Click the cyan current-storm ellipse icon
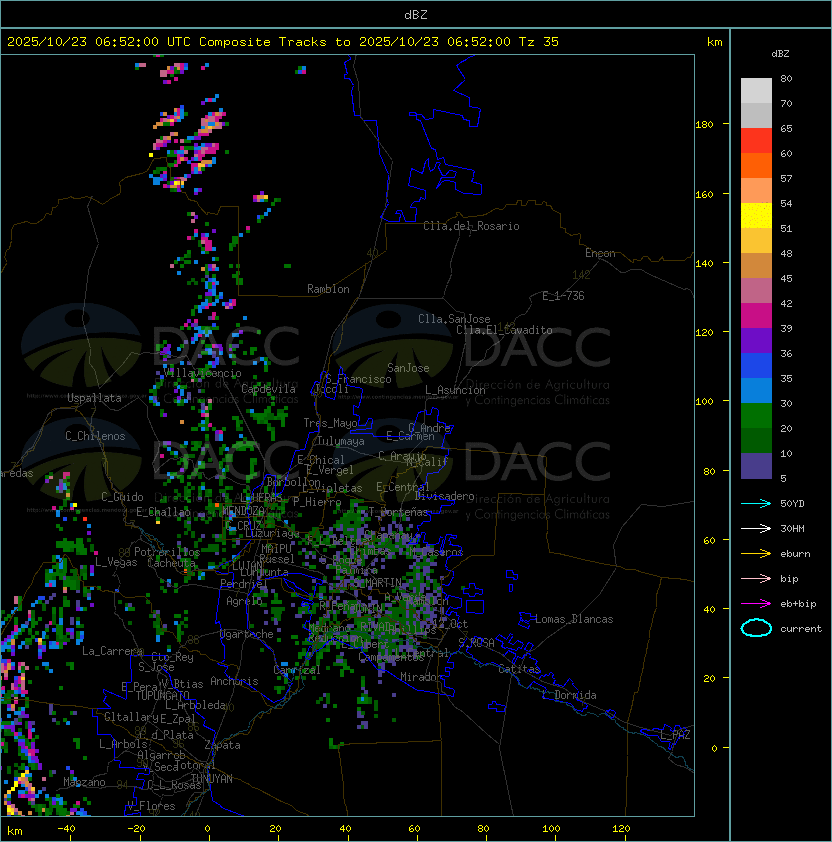The image size is (832, 842). coord(756,628)
